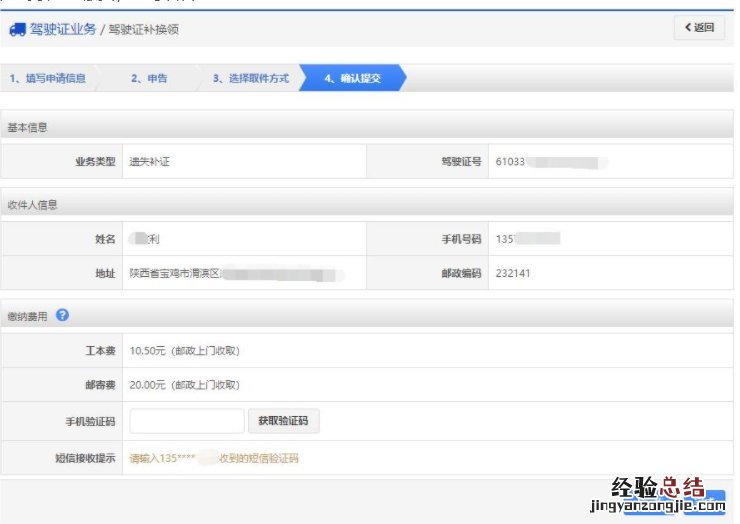Select step 2、申告
The height and width of the screenshot is (524, 740).
tap(149, 78)
